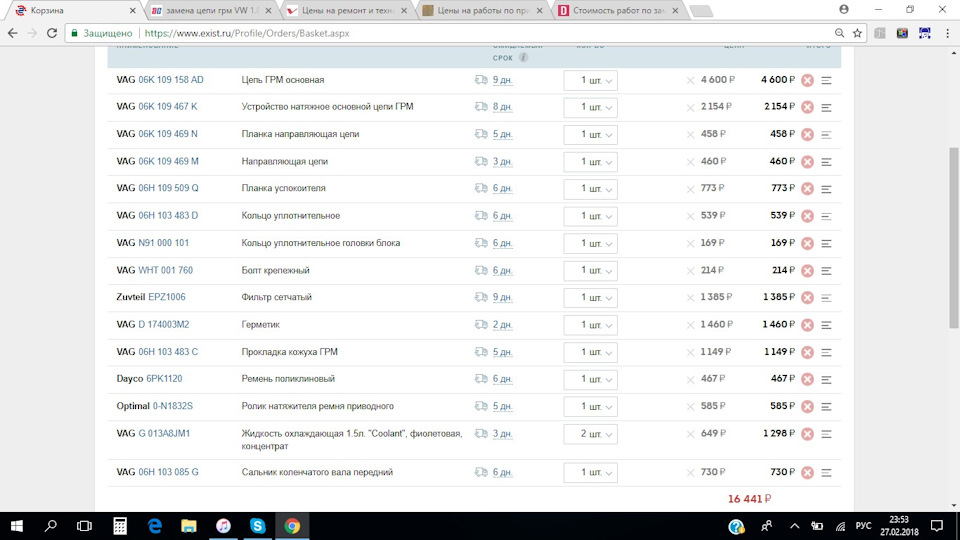The width and height of the screenshot is (960, 540).
Task: Click Жидкость охлаждающая description text
Action: click(x=351, y=440)
